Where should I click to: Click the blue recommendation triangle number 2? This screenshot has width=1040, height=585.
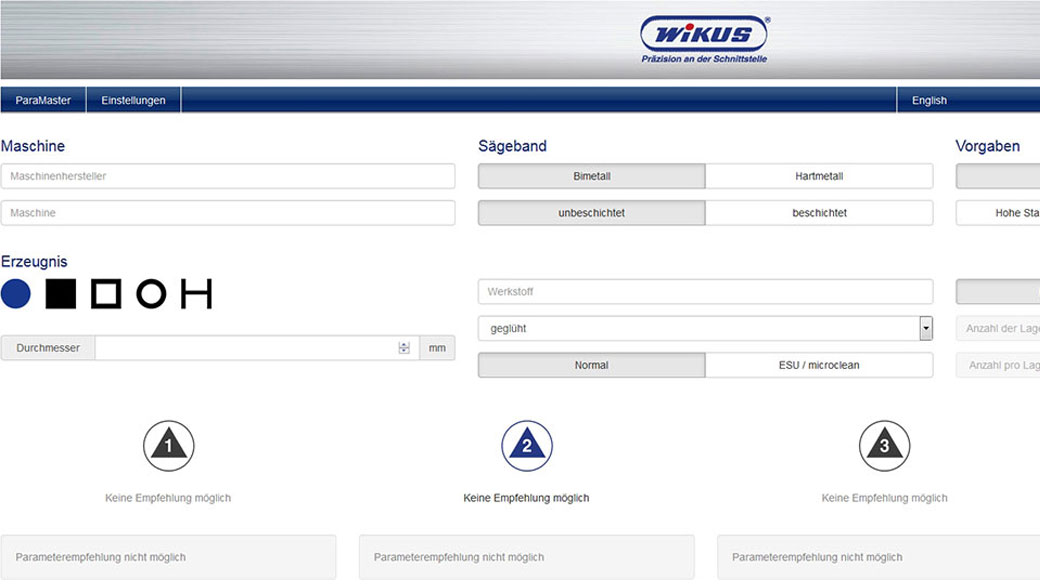(x=526, y=446)
